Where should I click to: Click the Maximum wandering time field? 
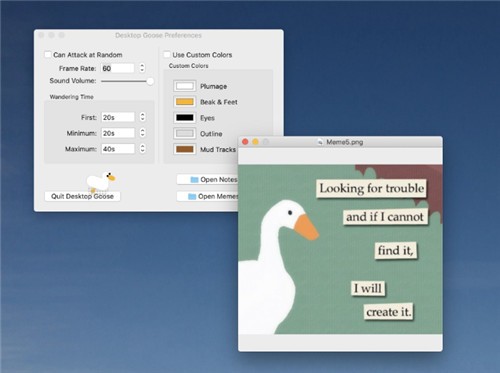[118, 149]
